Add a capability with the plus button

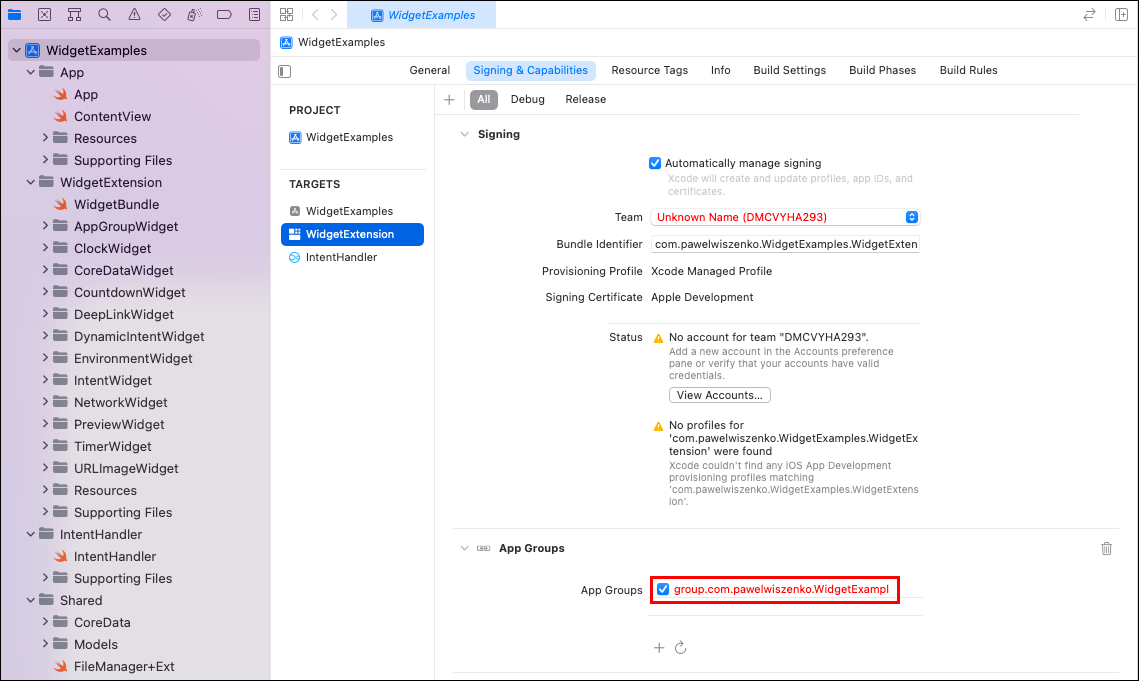point(449,100)
